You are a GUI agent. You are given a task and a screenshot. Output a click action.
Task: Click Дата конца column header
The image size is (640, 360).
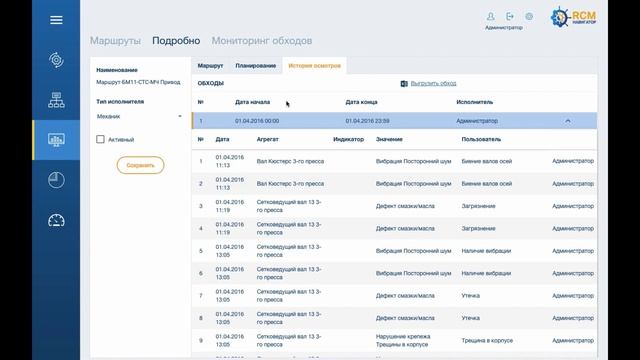point(361,102)
